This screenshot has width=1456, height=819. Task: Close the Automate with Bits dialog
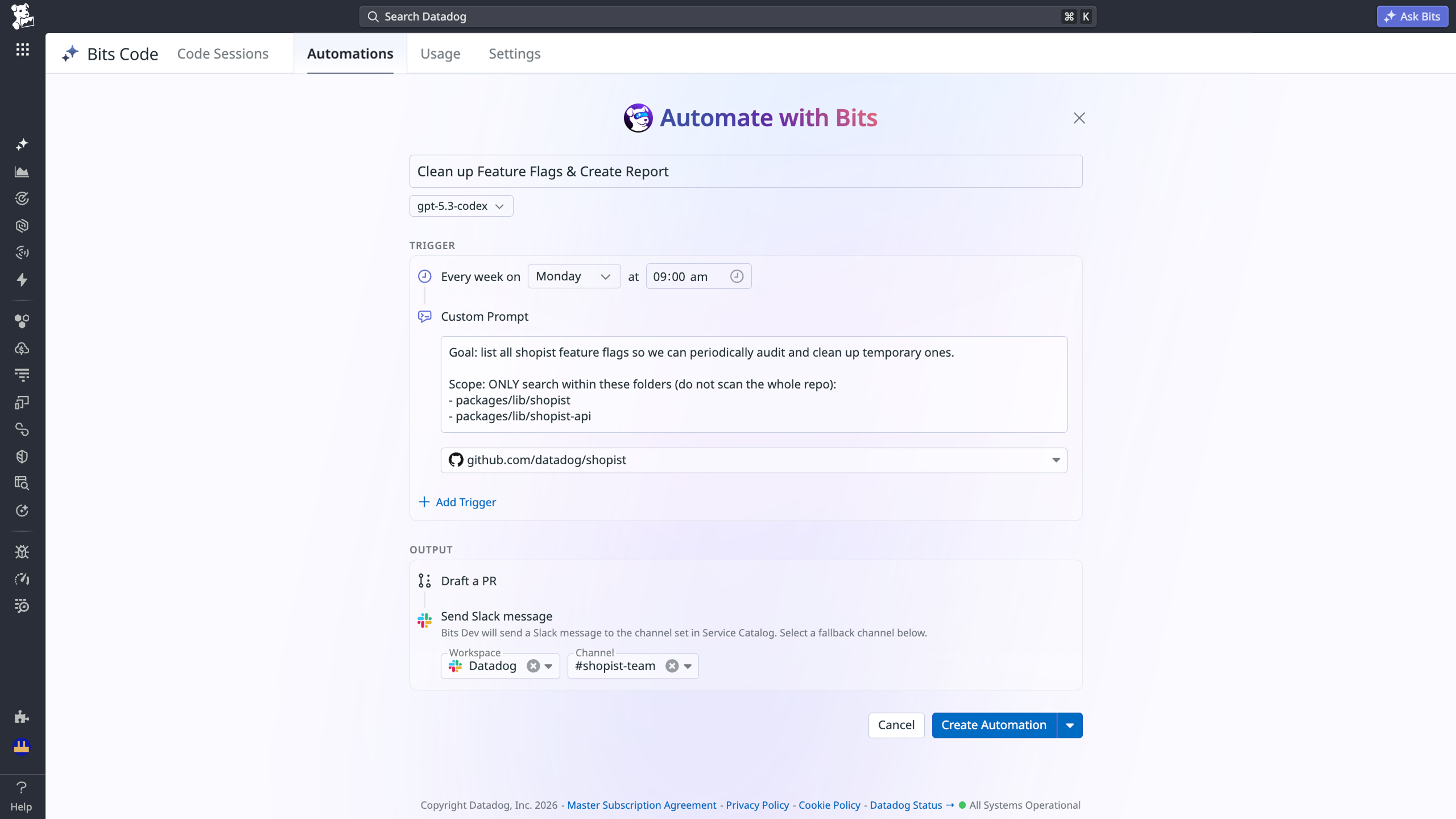pos(1079,118)
